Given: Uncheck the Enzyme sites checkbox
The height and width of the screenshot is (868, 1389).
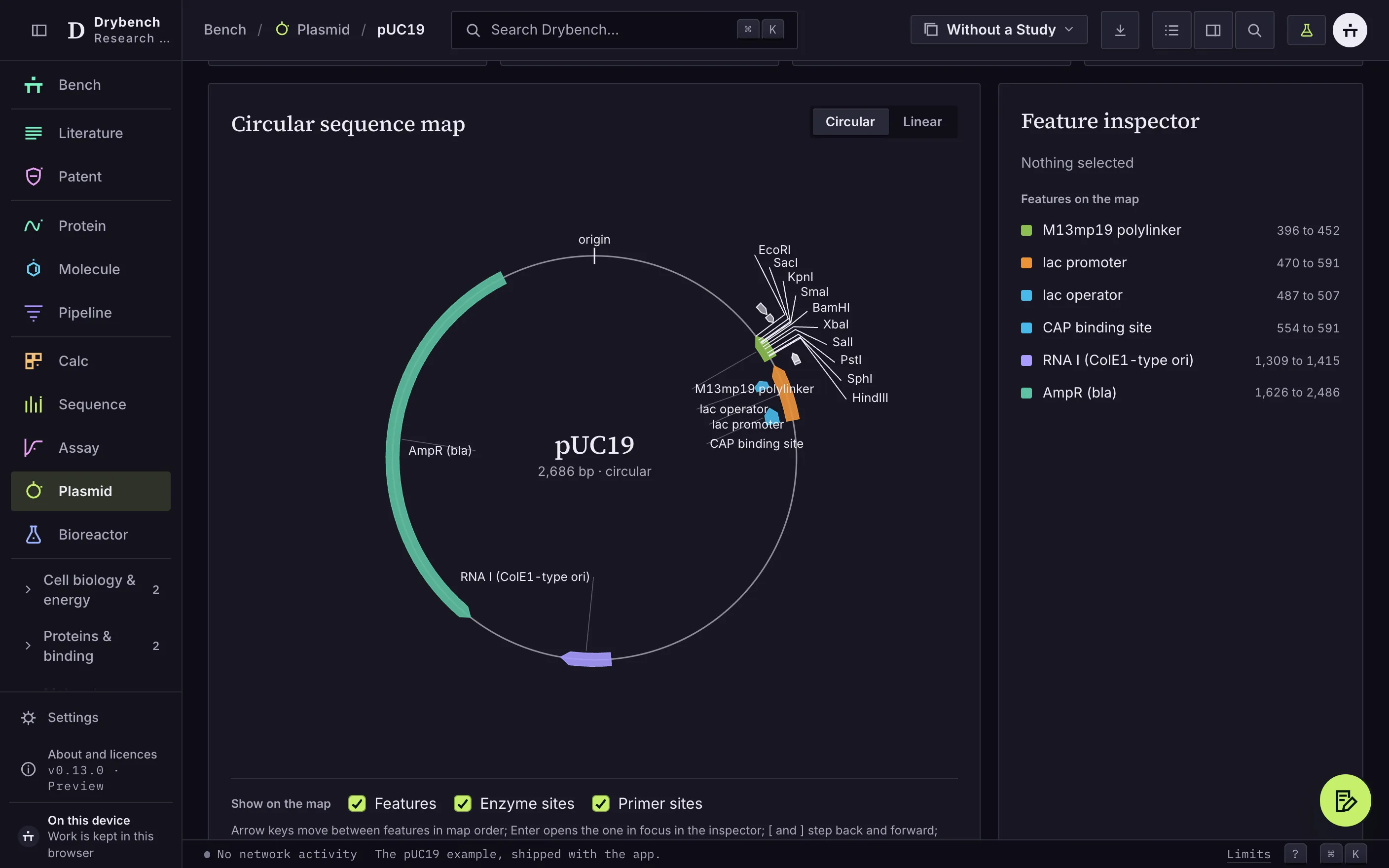Looking at the screenshot, I should click(463, 803).
